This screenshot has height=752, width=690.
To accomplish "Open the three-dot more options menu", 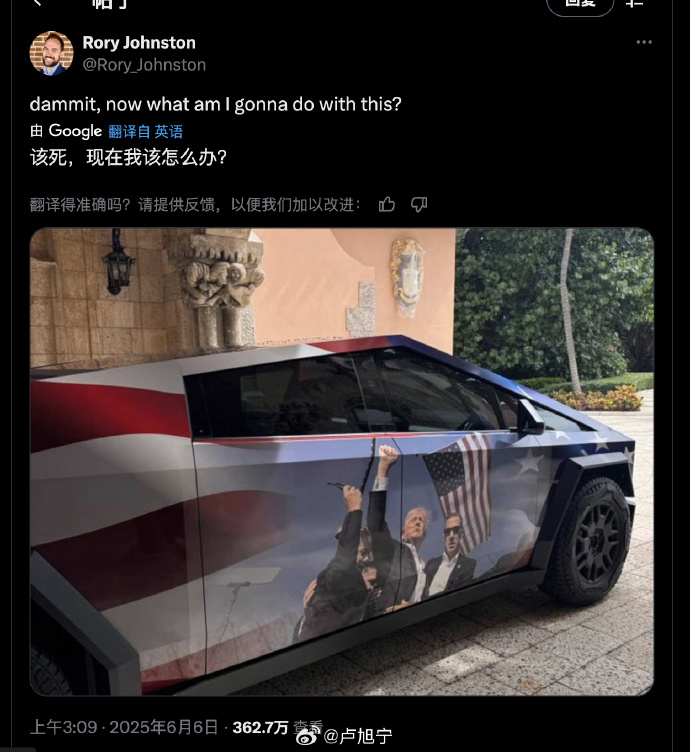I will 643,42.
